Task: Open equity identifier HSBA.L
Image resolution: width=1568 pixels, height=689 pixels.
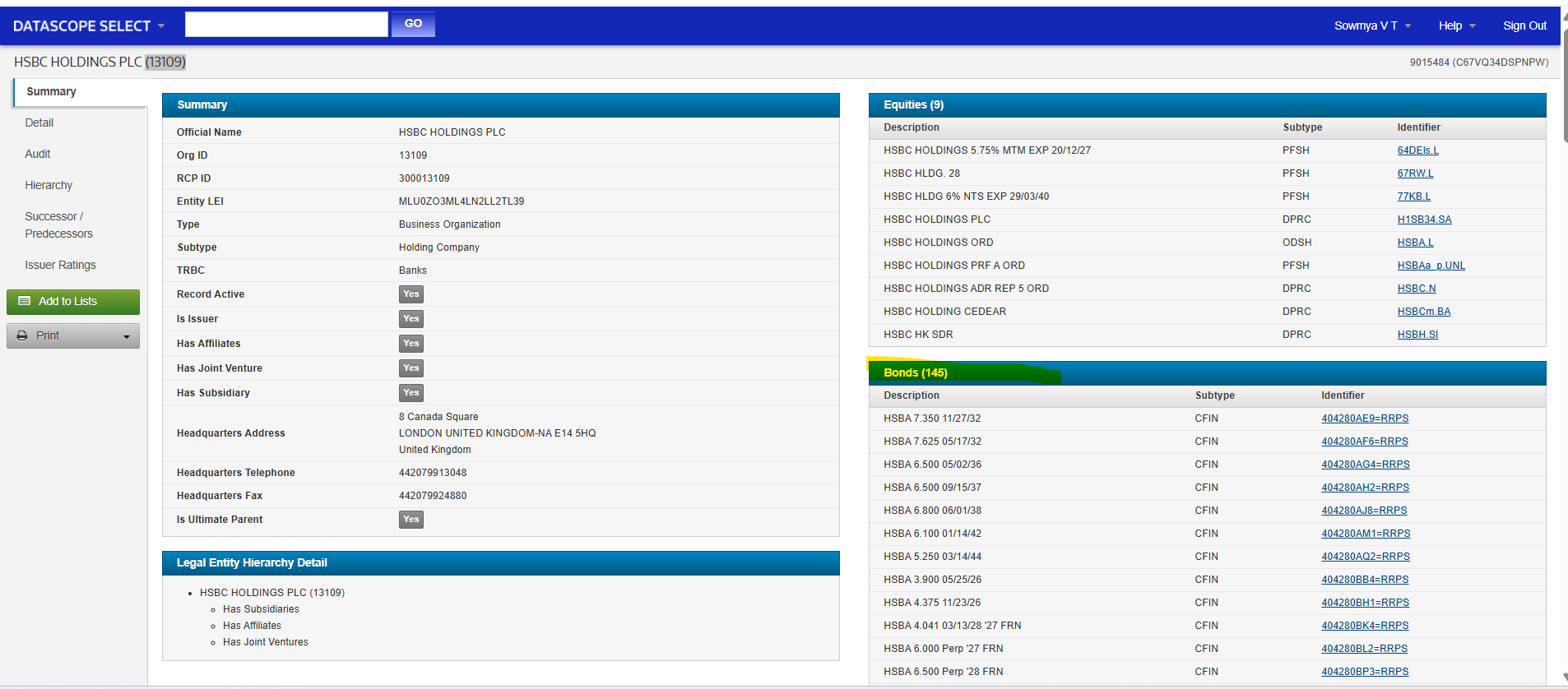Action: [1415, 243]
